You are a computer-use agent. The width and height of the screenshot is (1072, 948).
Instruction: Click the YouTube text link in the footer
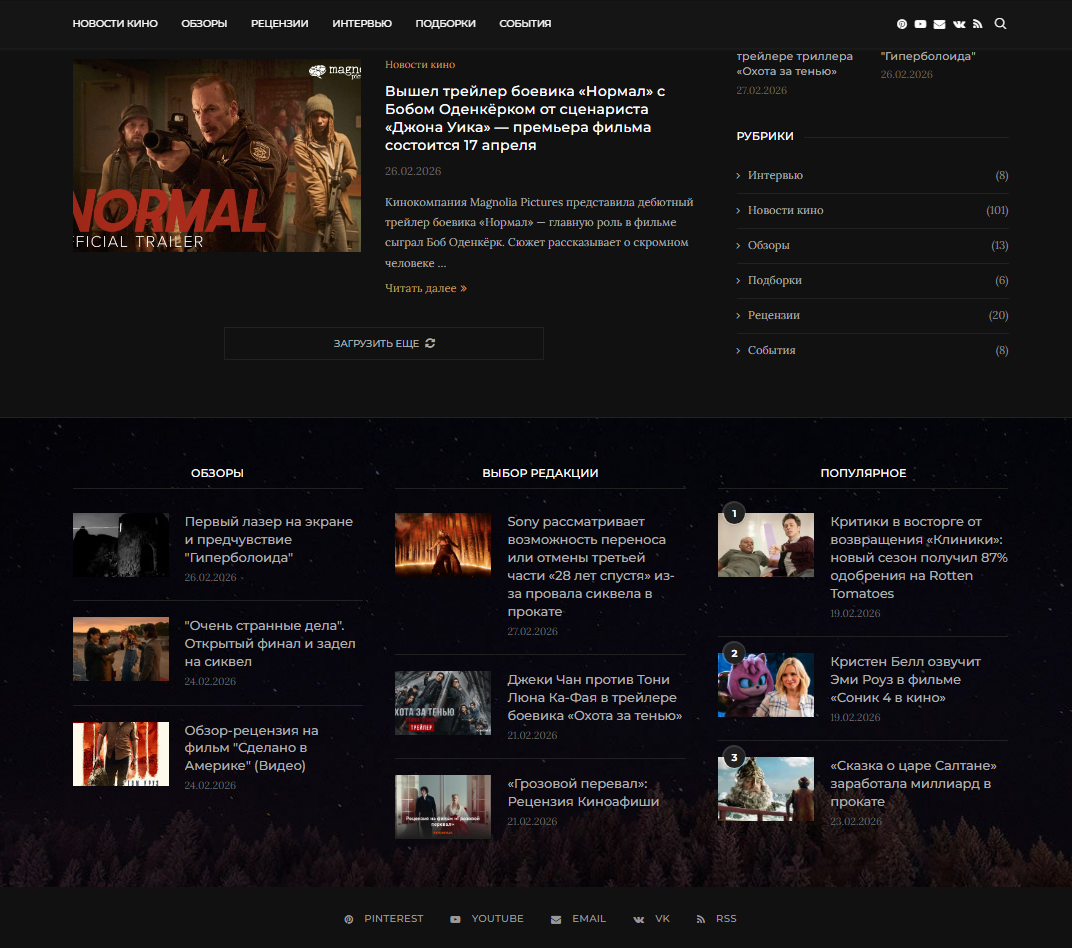click(497, 919)
